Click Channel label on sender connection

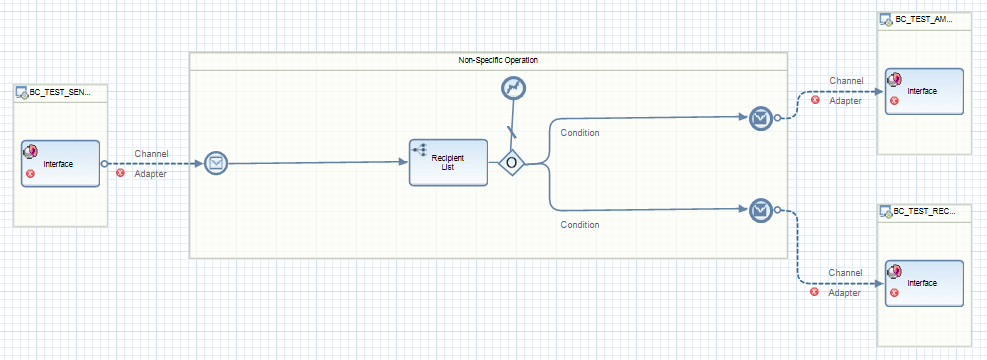(x=152, y=154)
